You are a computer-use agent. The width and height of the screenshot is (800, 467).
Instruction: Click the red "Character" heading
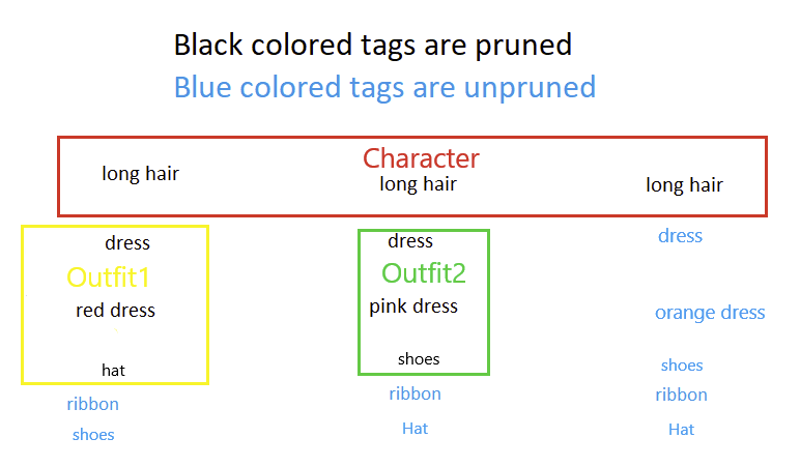click(x=421, y=158)
